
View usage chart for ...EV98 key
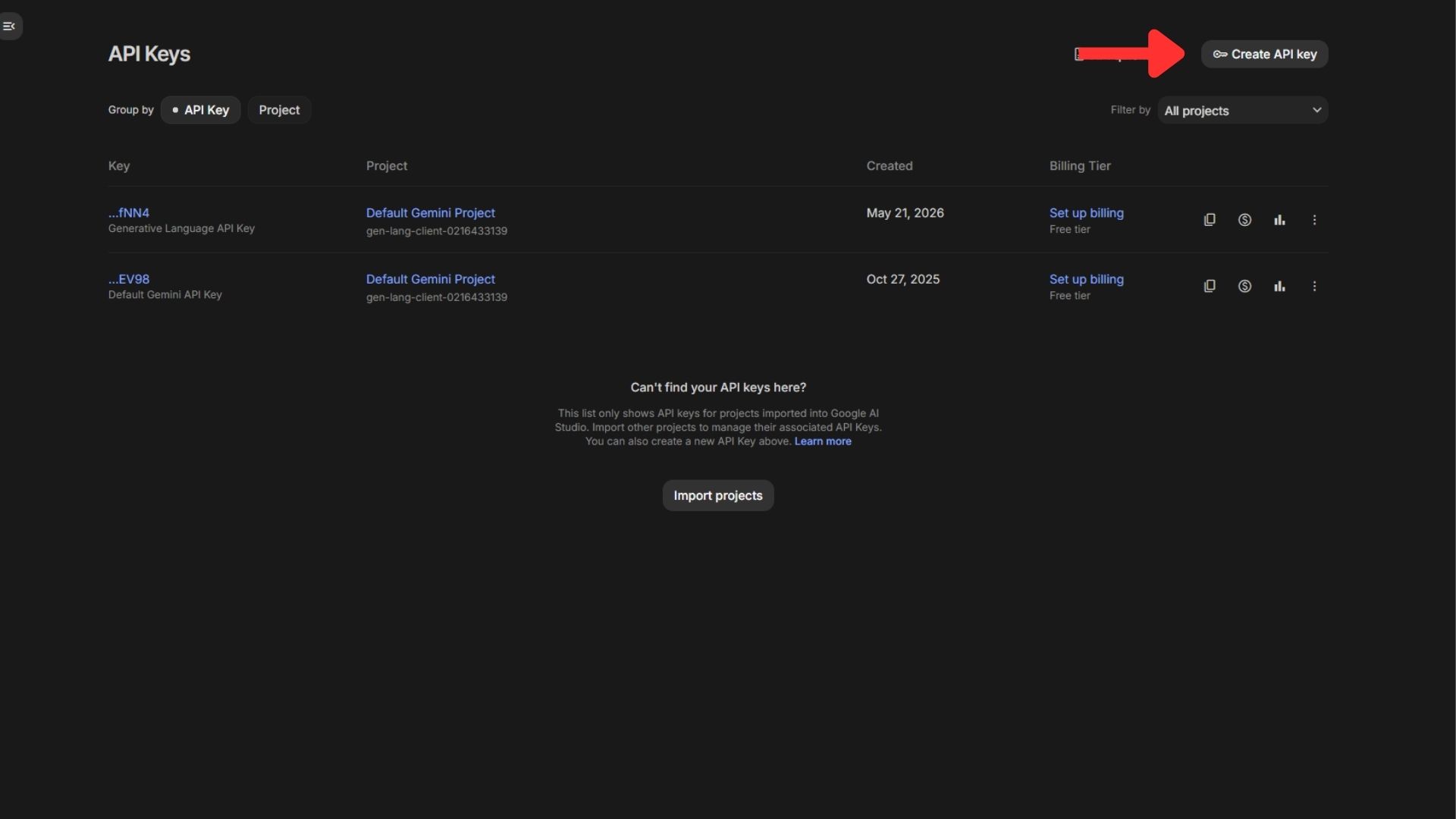[1279, 286]
